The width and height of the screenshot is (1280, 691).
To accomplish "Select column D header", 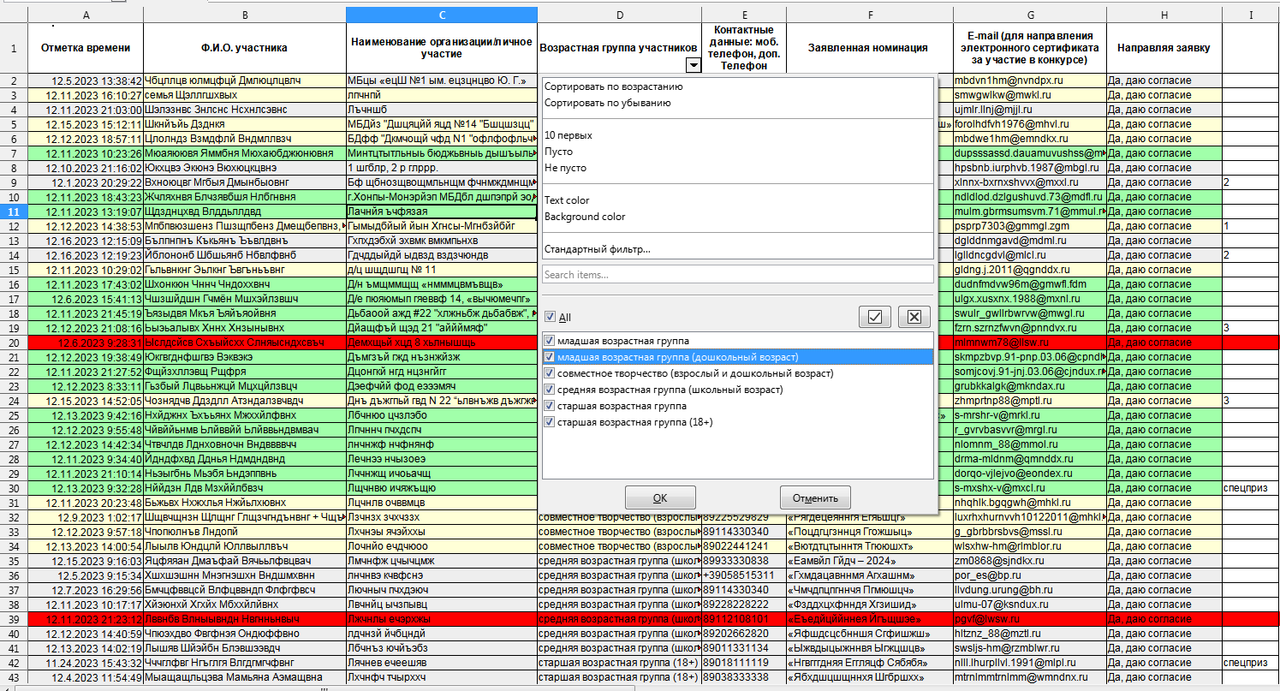I will pyautogui.click(x=620, y=15).
